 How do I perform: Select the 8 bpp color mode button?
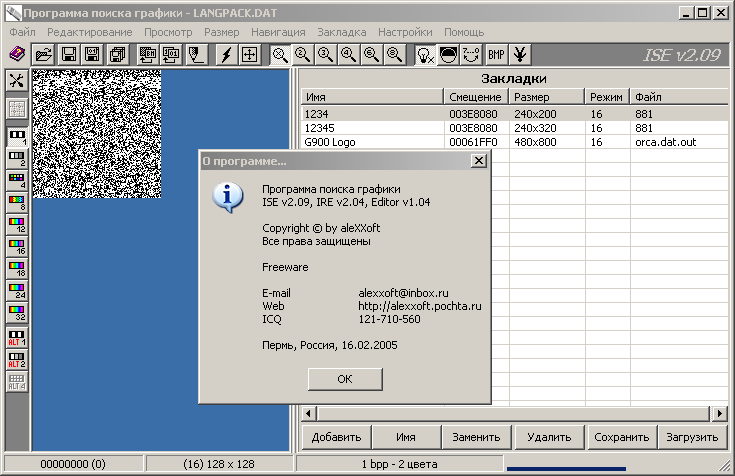pyautogui.click(x=16, y=203)
